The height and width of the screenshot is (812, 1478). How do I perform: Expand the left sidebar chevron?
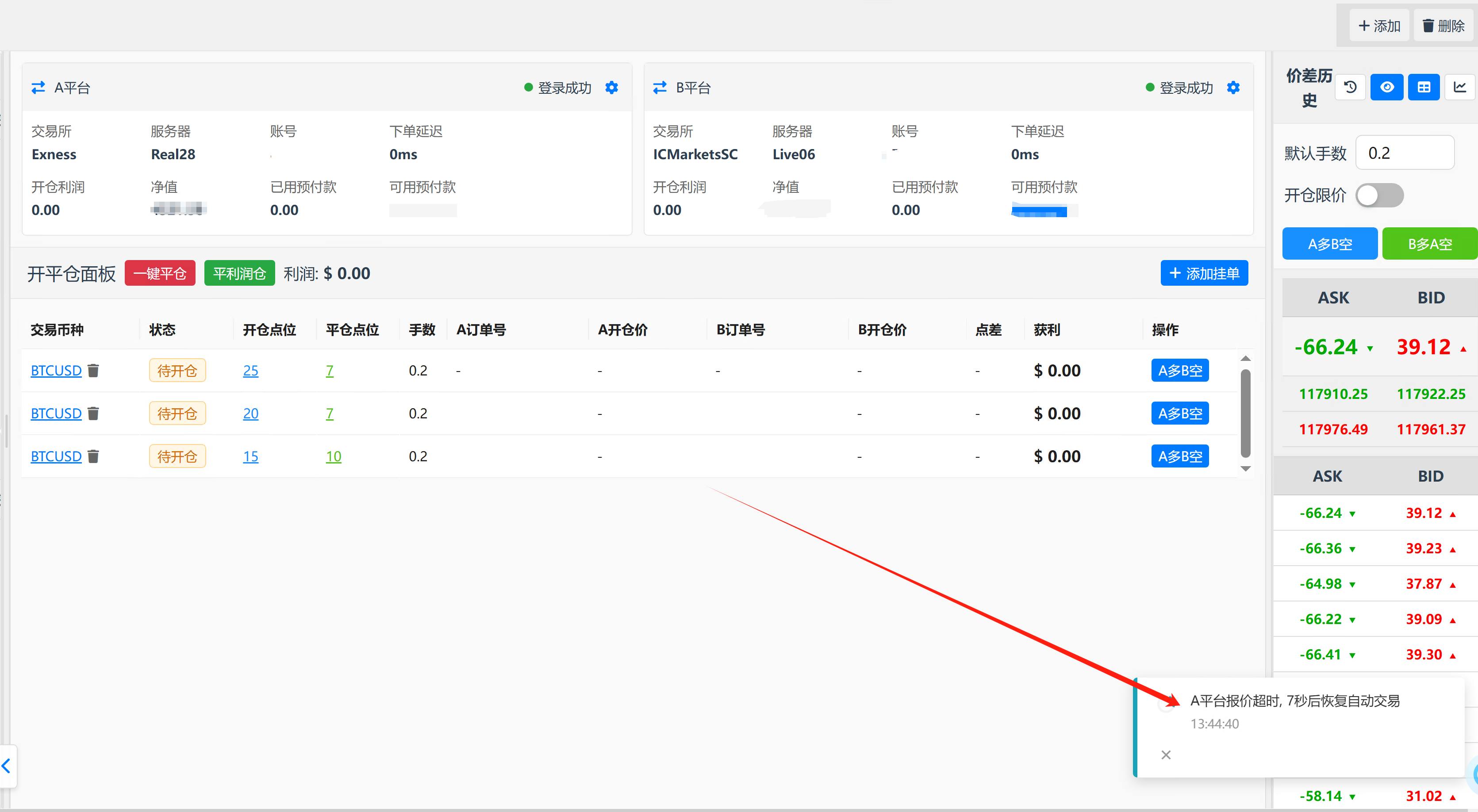coord(7,766)
